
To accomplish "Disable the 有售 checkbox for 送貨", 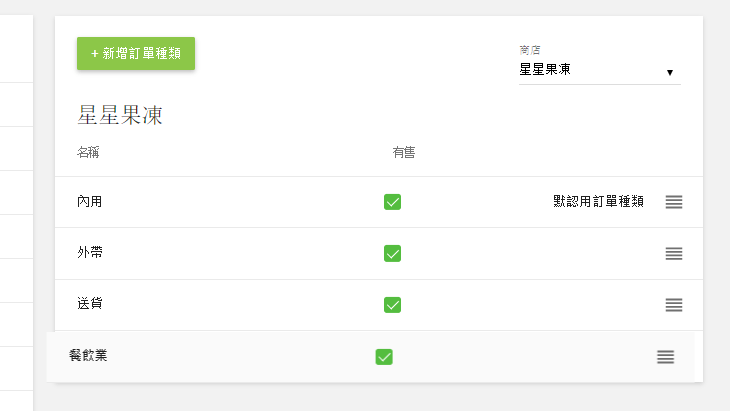I will tap(393, 305).
